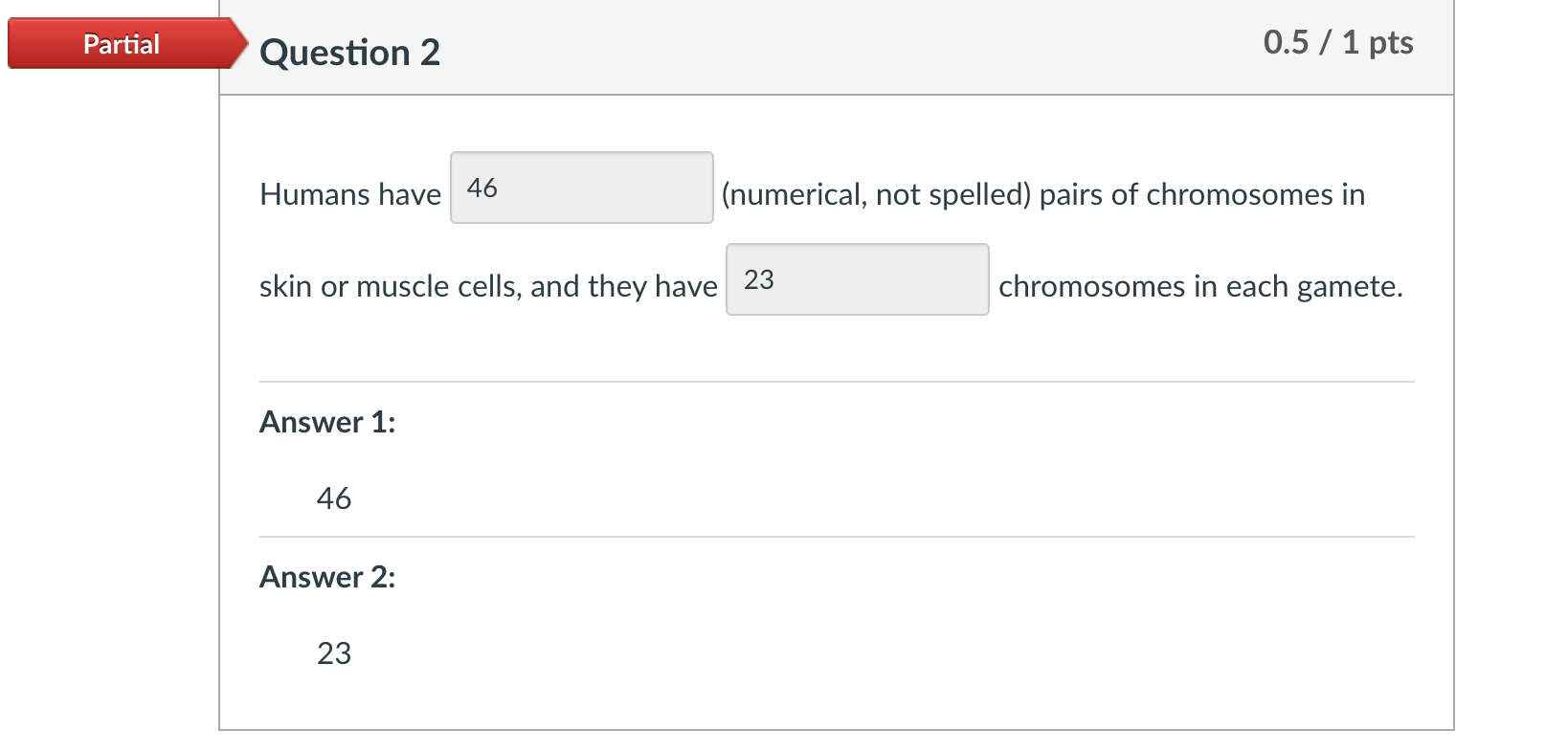This screenshot has width=1568, height=752.
Task: Click 'pairs of chromosomes in' text
Action: 1202,194
